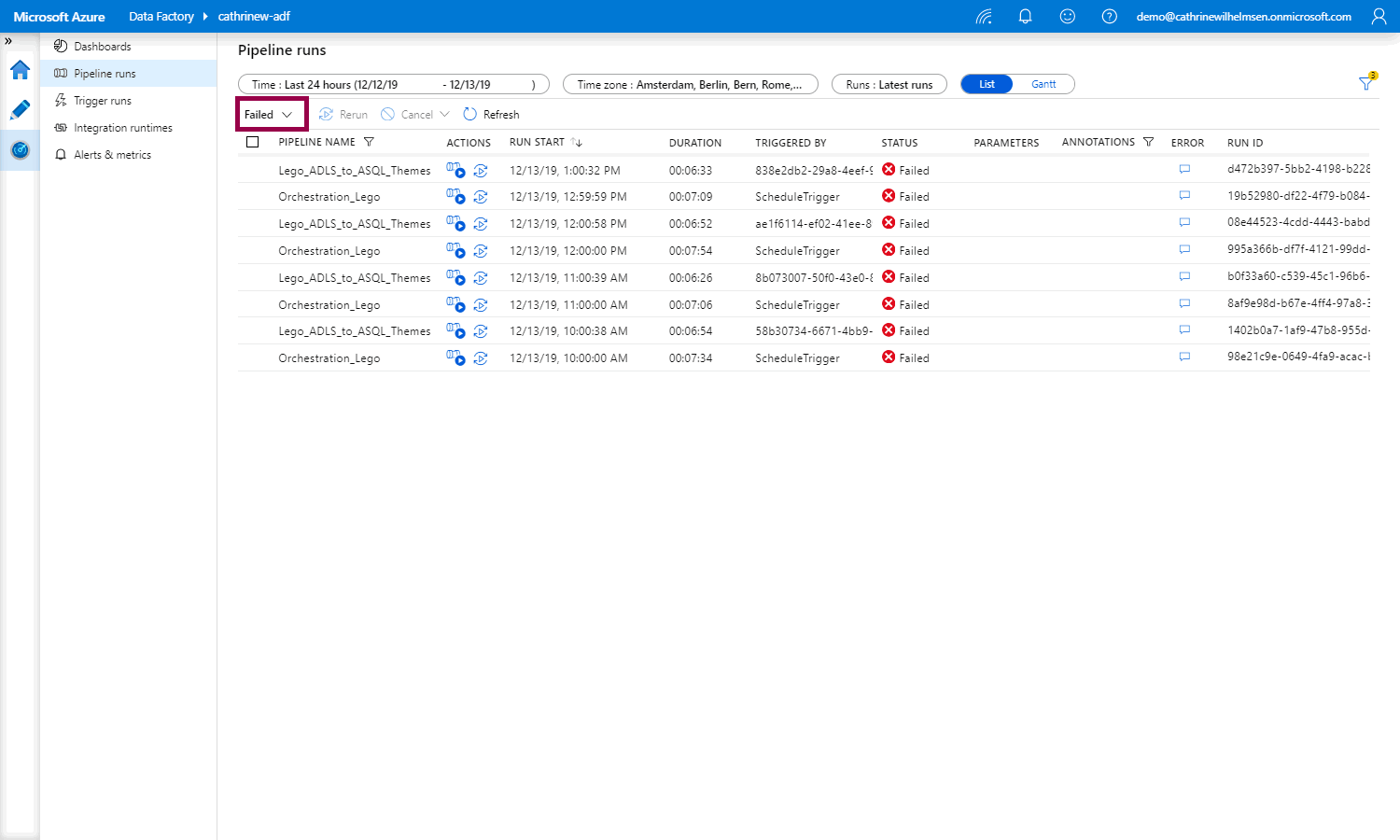Go to the Data Factory home icon
Screen dimensions: 1400x840
pos(20,70)
